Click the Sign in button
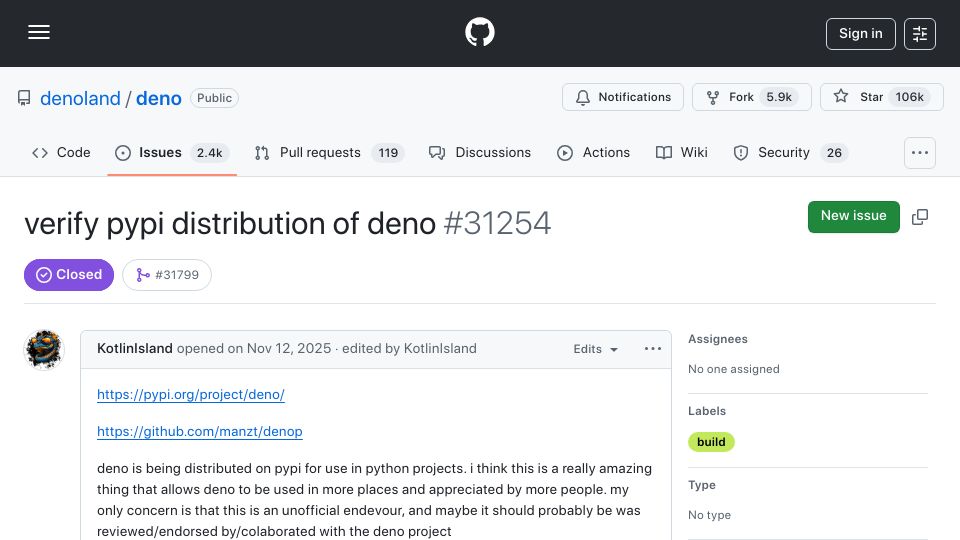The image size is (960, 540). coord(860,34)
